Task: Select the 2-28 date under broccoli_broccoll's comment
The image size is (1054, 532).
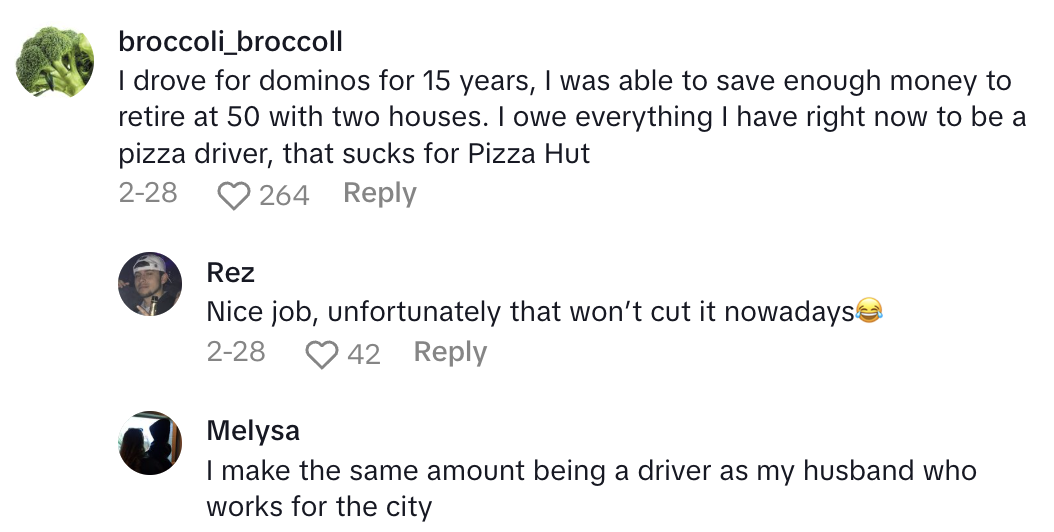Action: [x=148, y=193]
